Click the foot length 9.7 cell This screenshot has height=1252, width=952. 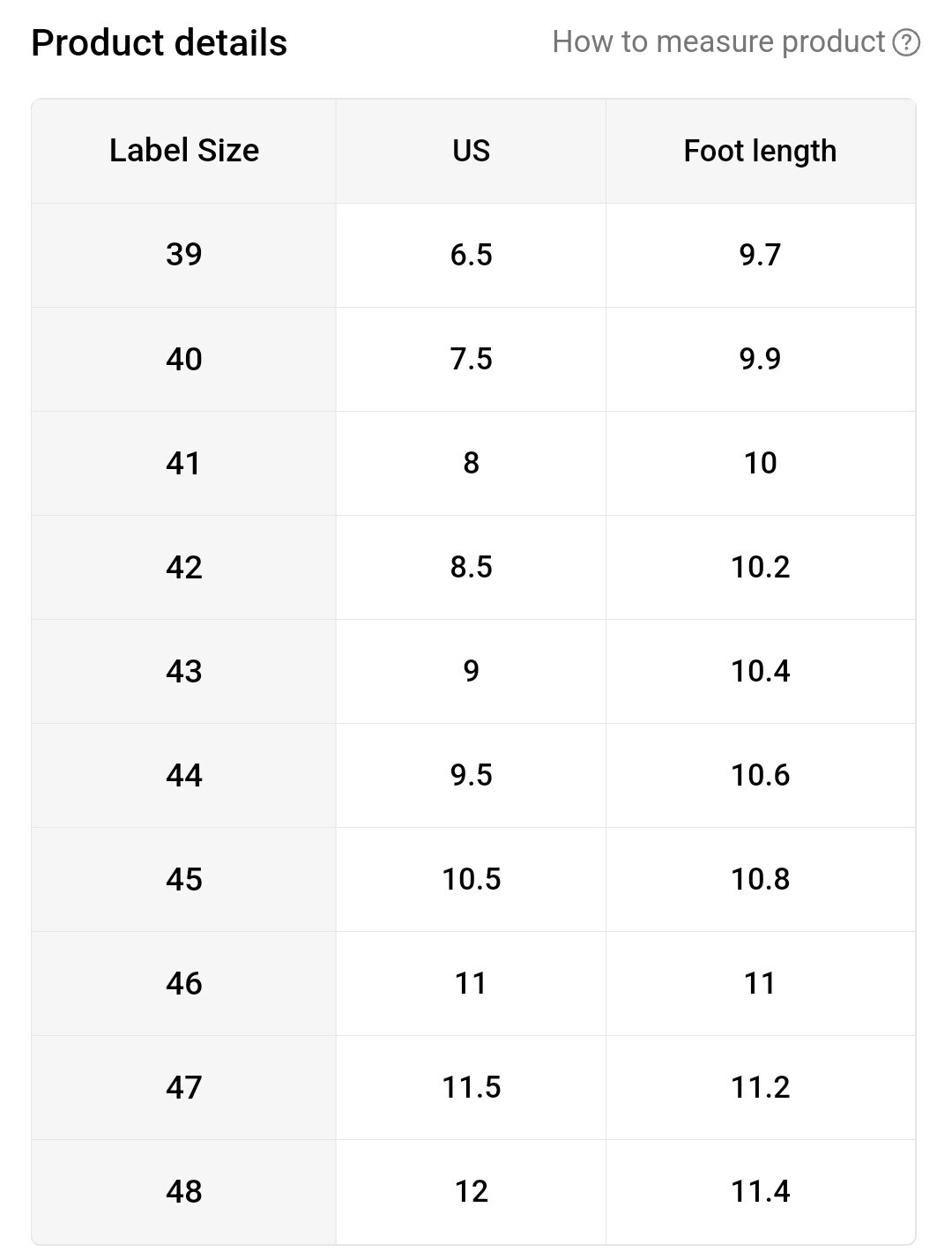click(x=761, y=255)
